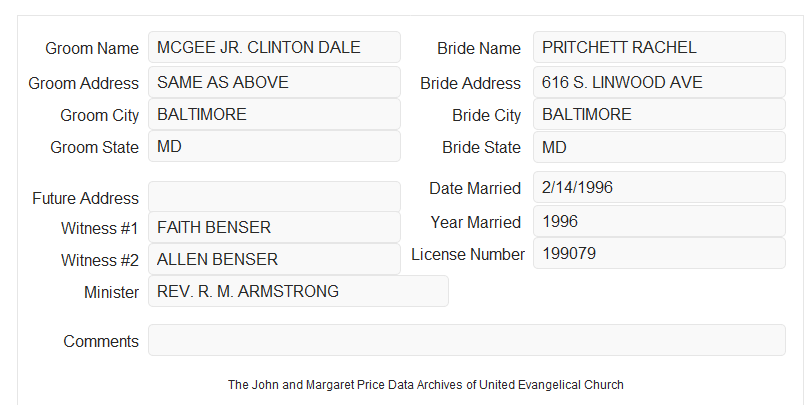Focus the License Number field
Viewport: 805px width, 405px height.
point(659,253)
